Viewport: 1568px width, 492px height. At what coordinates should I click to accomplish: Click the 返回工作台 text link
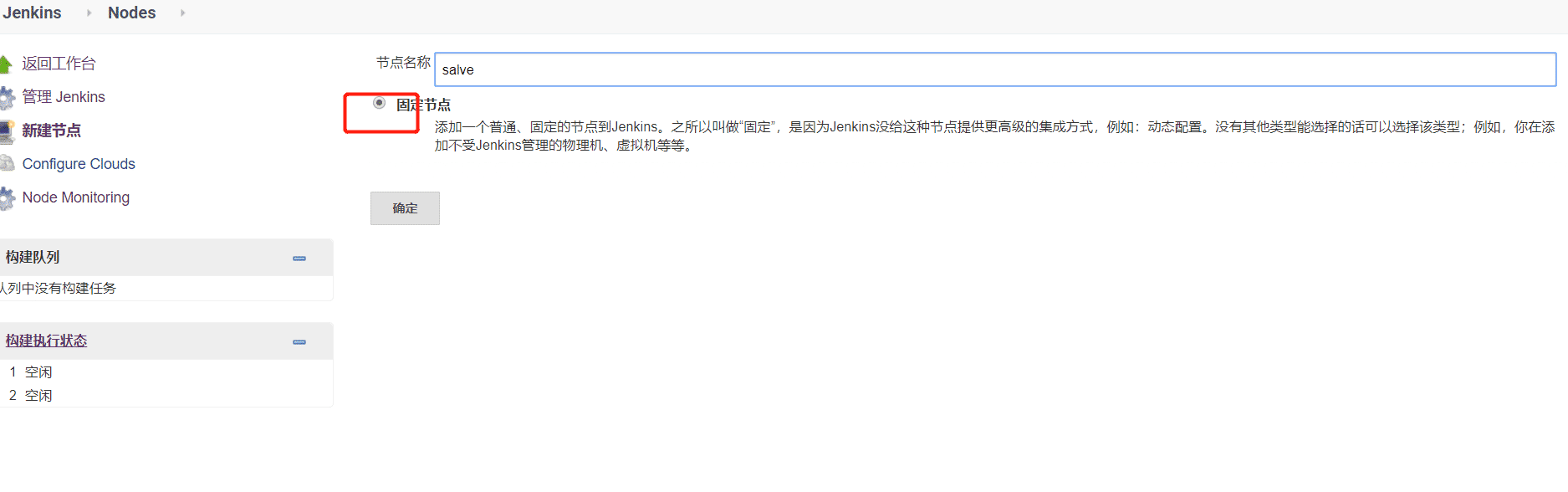(x=59, y=64)
